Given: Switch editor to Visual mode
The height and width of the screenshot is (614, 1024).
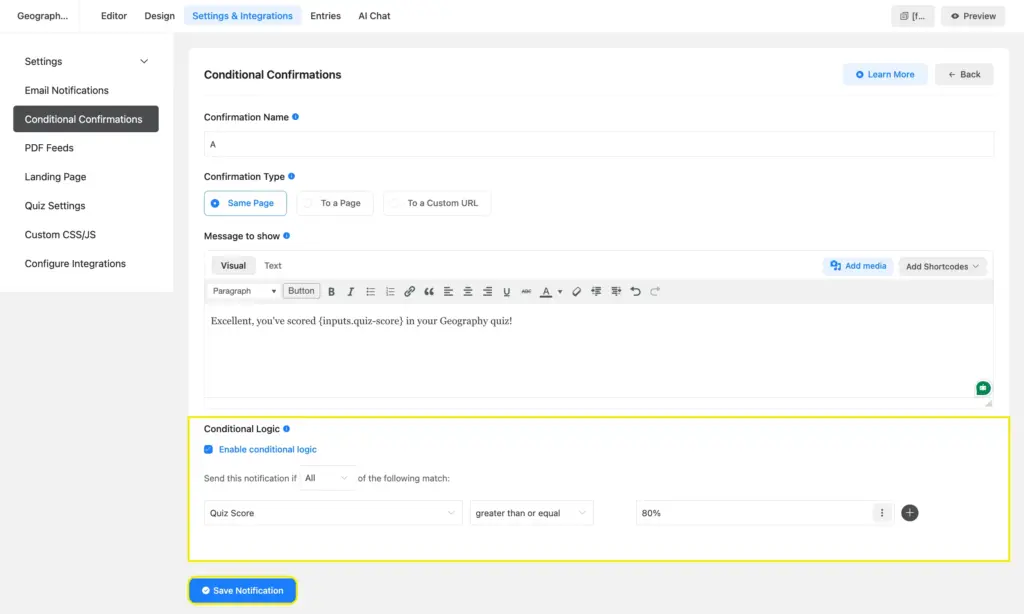Looking at the screenshot, I should 233,265.
